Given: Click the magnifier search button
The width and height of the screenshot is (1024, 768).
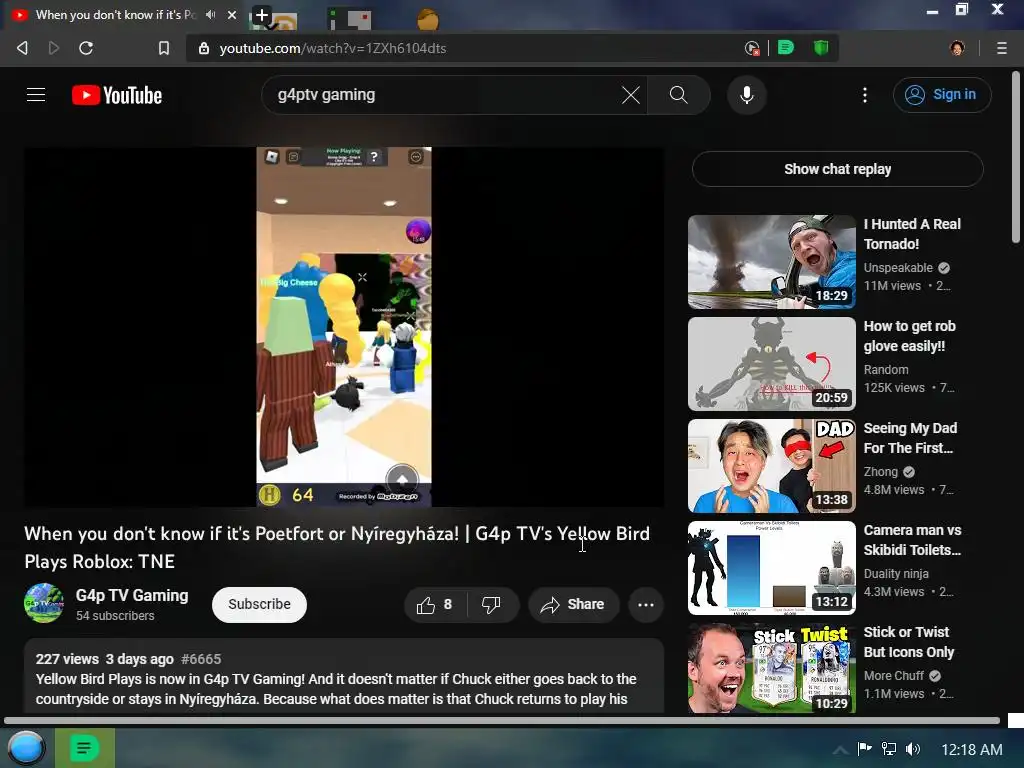Looking at the screenshot, I should click(x=679, y=95).
